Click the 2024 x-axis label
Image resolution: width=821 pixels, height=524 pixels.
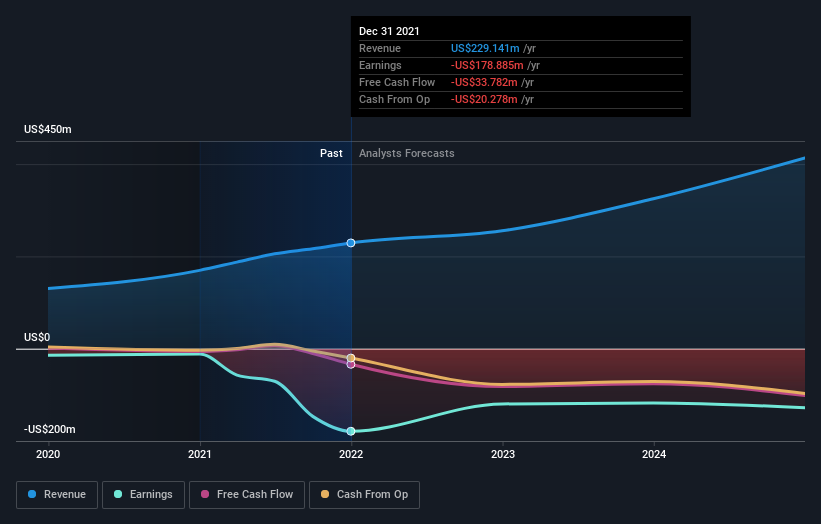654,454
